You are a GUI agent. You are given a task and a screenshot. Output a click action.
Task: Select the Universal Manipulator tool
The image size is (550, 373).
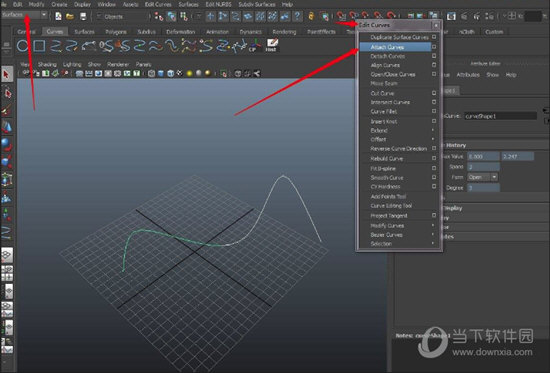(7, 179)
